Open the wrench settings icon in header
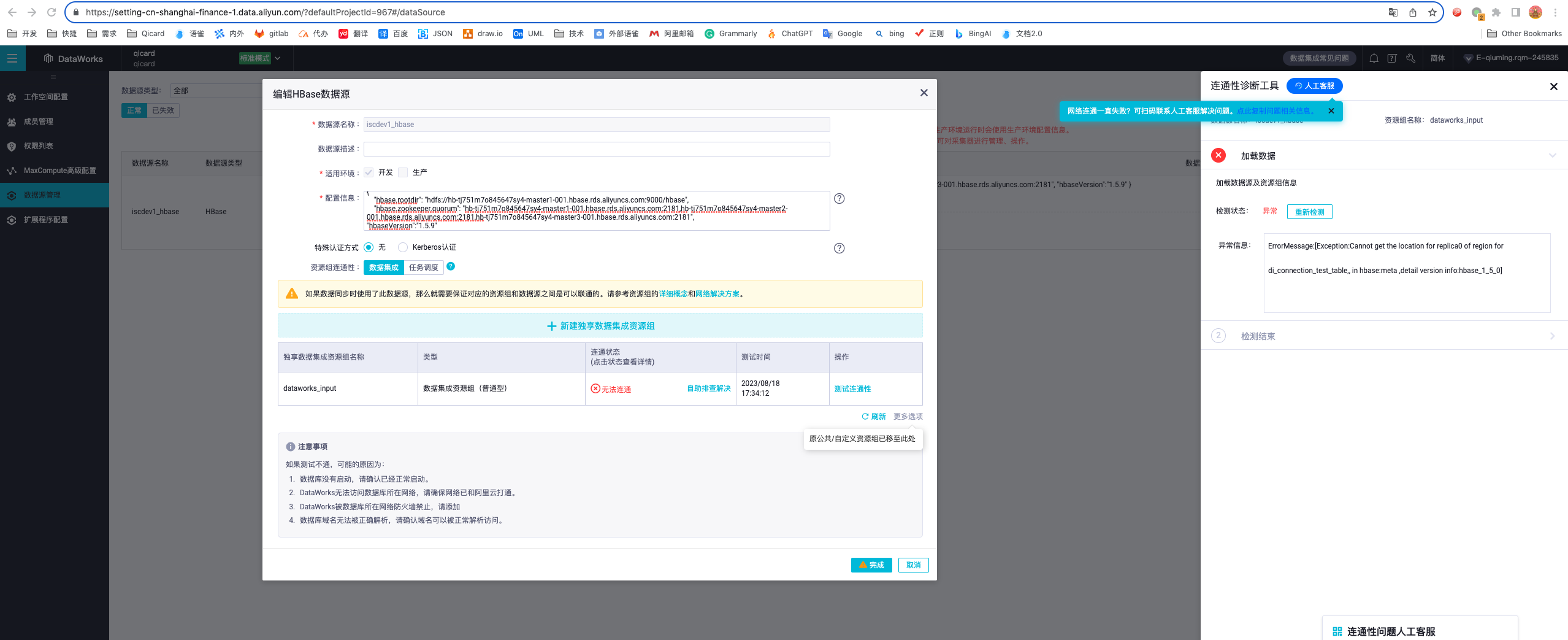The image size is (1568, 640). pos(1410,58)
